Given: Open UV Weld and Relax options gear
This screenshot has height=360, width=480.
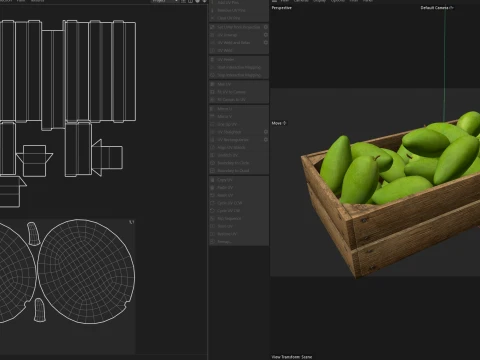Looking at the screenshot, I should click(x=266, y=43).
